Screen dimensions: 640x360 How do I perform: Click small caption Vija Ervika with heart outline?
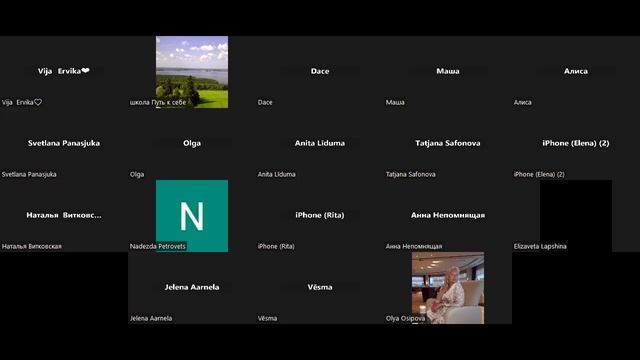(22, 102)
